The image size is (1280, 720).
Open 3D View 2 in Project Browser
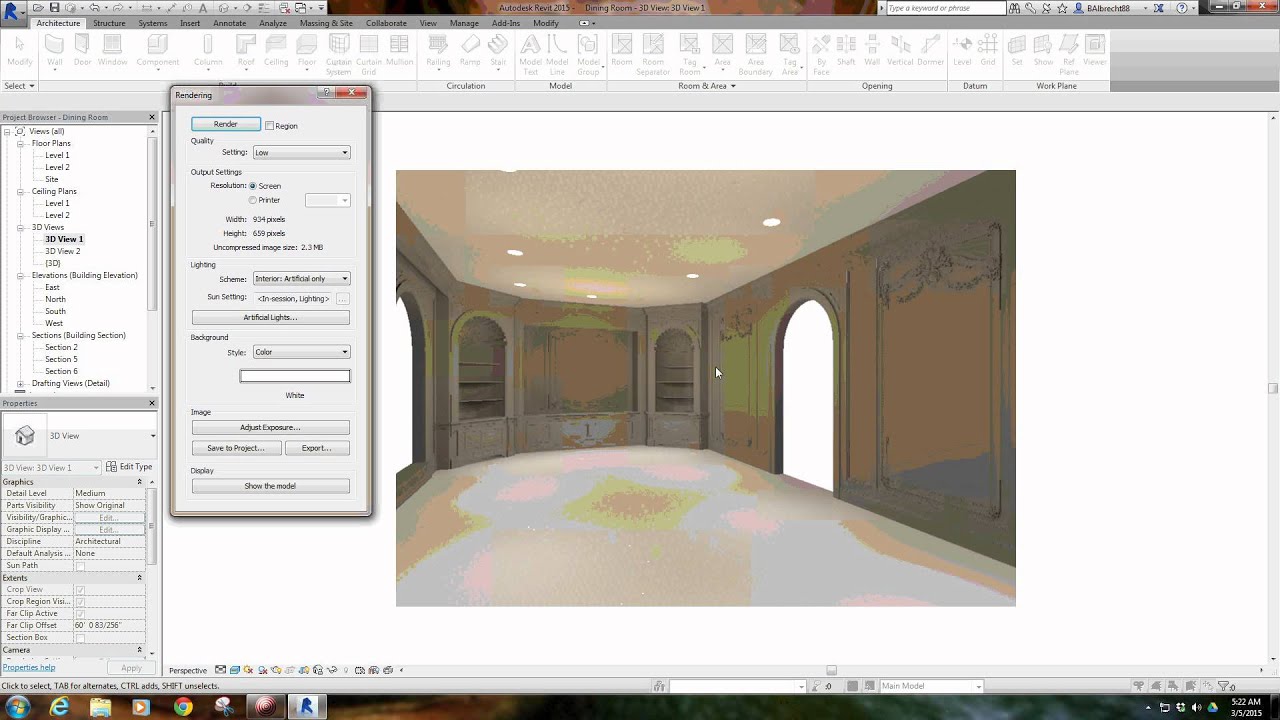tap(62, 251)
